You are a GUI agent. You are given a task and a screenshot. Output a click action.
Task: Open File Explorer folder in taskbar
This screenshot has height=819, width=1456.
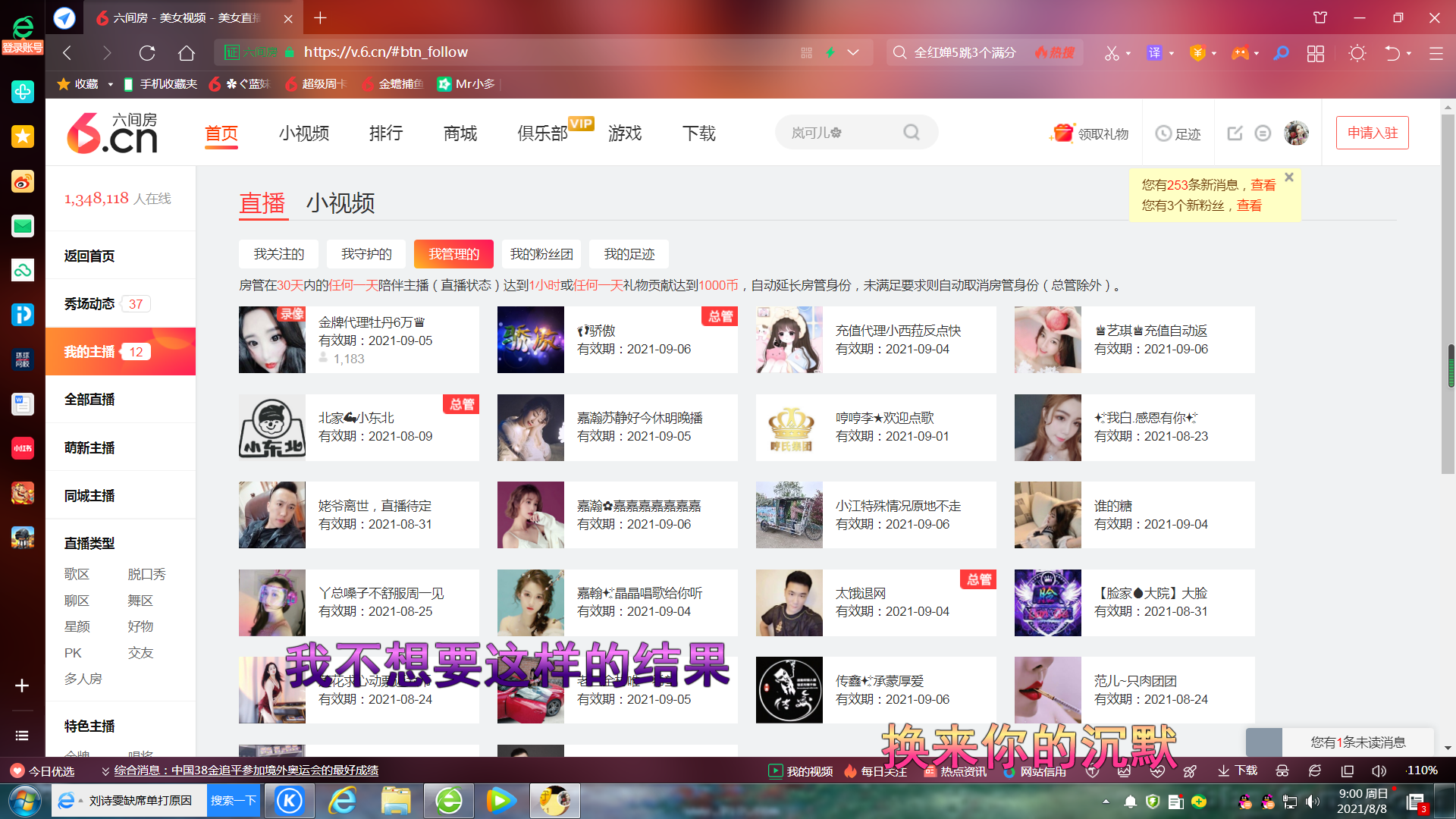(396, 801)
